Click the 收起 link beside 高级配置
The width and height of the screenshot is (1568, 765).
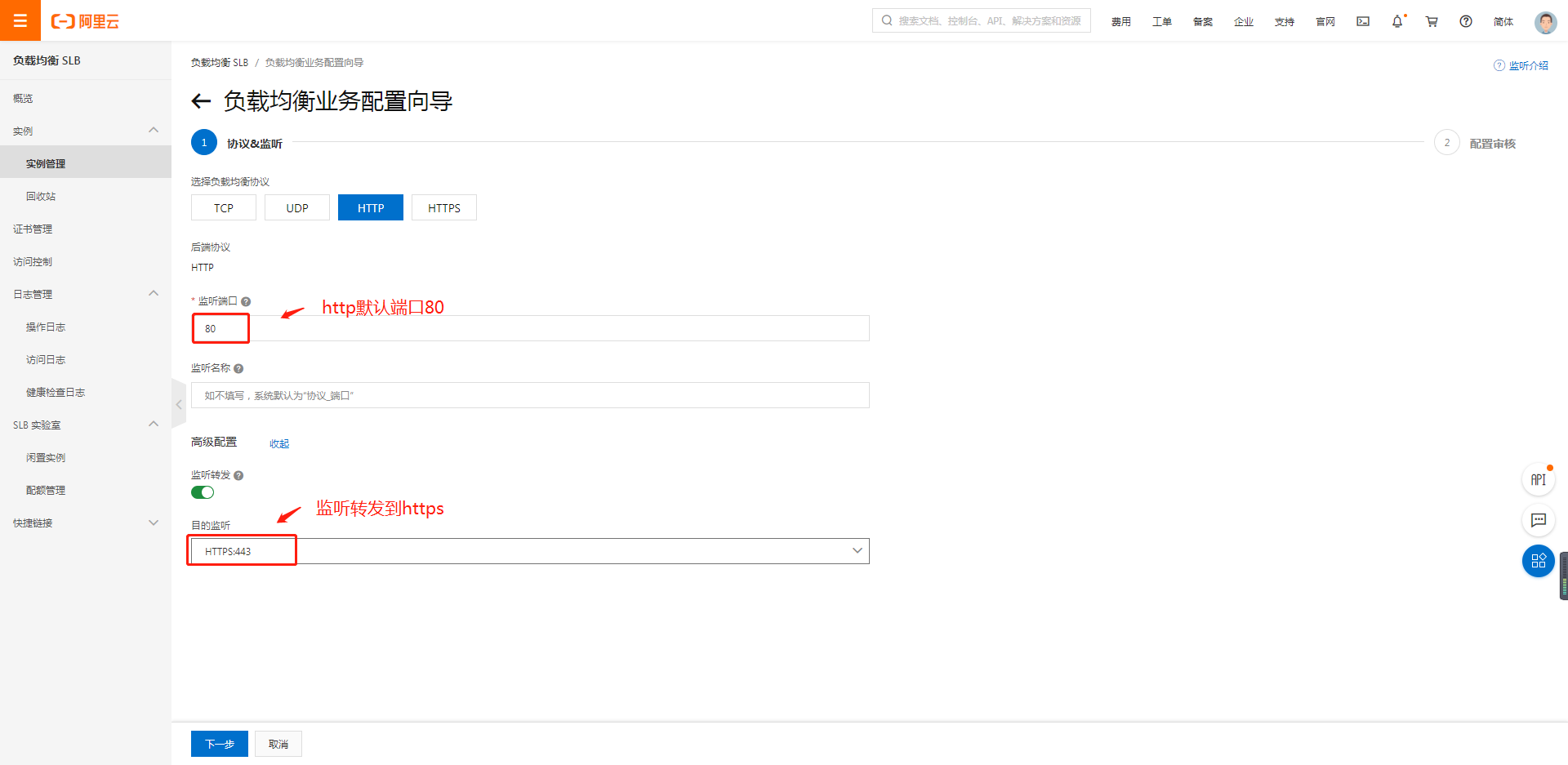click(x=279, y=443)
